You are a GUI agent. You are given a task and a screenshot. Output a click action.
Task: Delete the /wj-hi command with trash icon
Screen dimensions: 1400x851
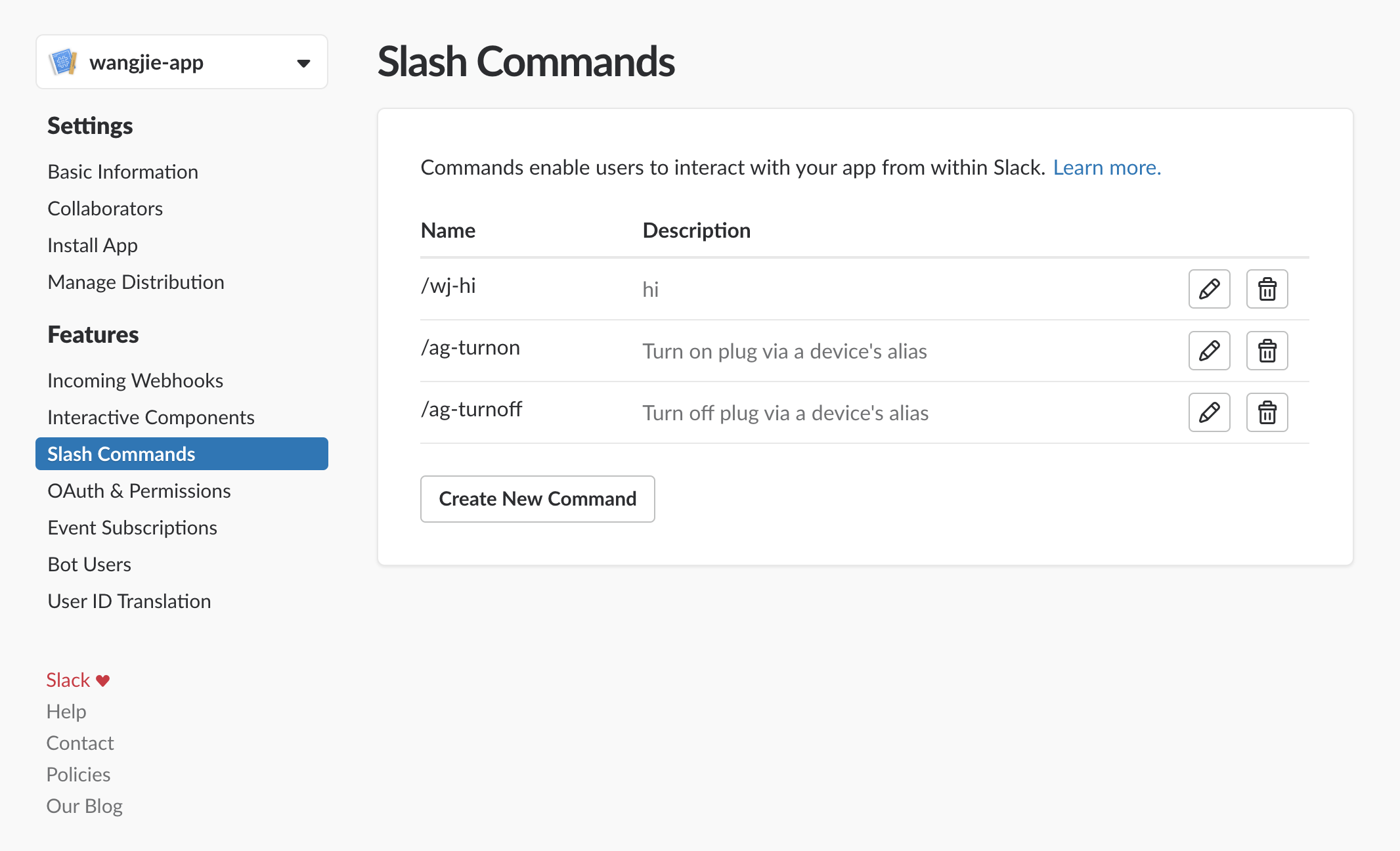1267,289
